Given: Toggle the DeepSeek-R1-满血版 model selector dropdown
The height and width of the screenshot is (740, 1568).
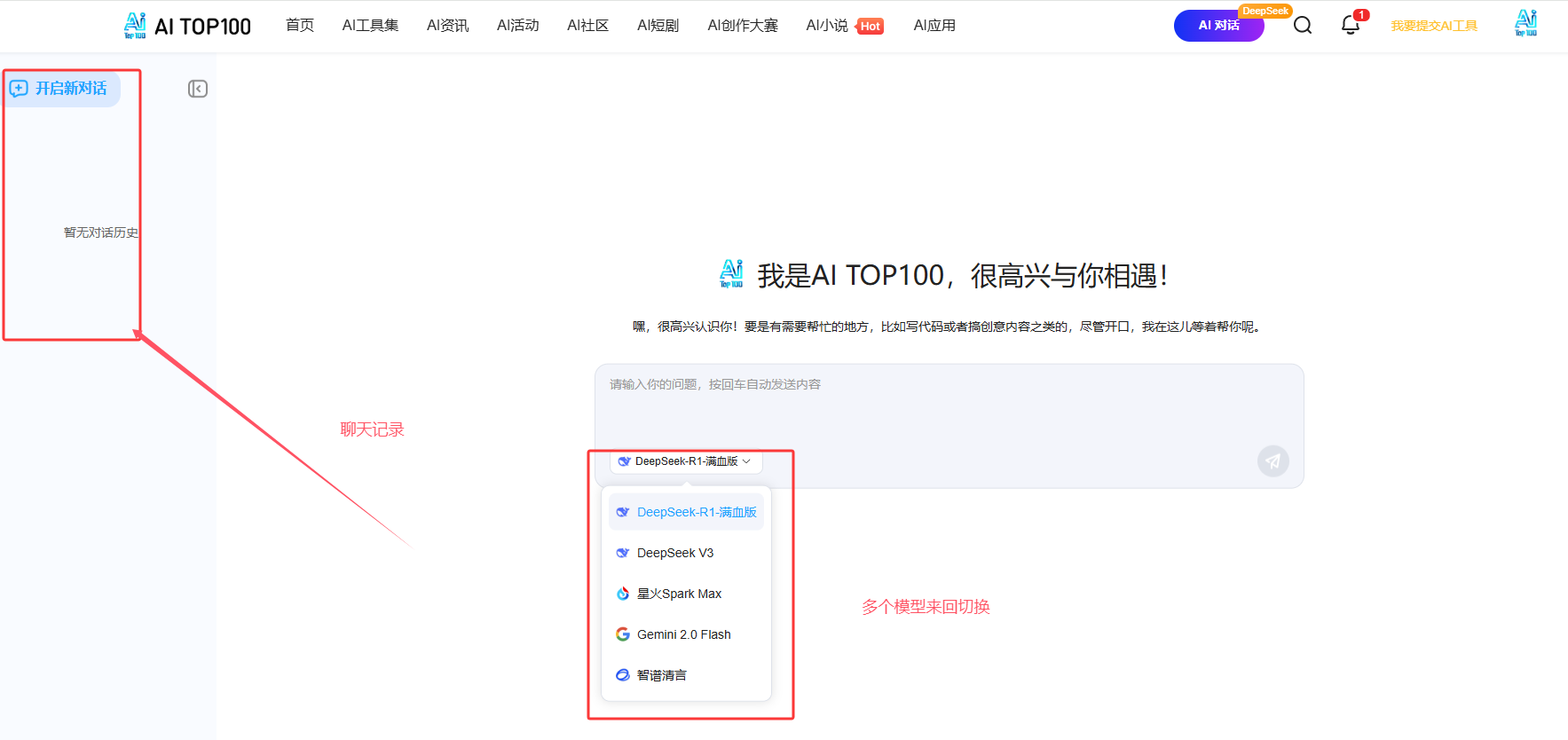Looking at the screenshot, I should (x=685, y=461).
